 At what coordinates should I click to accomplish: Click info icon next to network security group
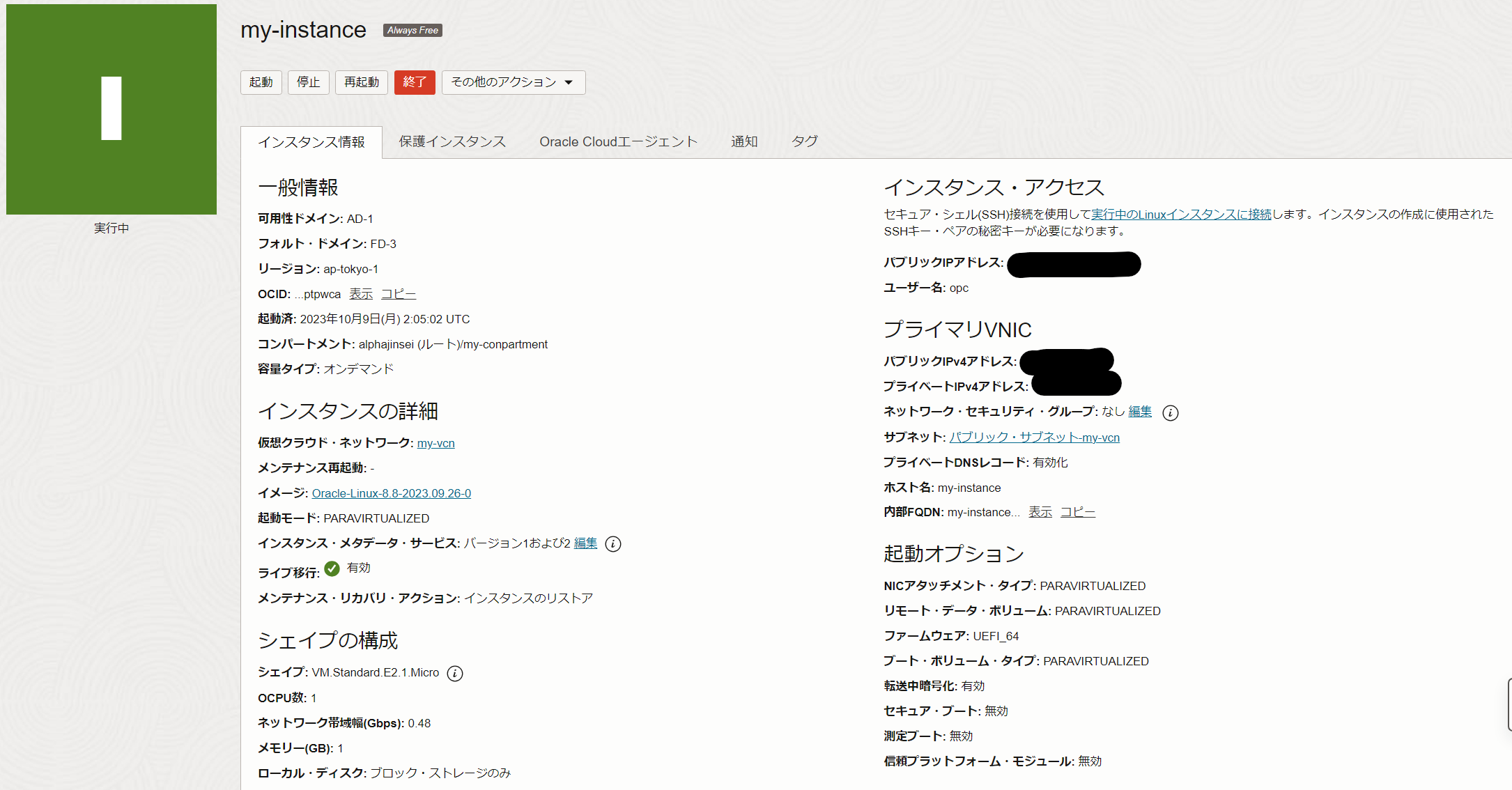click(x=1171, y=413)
